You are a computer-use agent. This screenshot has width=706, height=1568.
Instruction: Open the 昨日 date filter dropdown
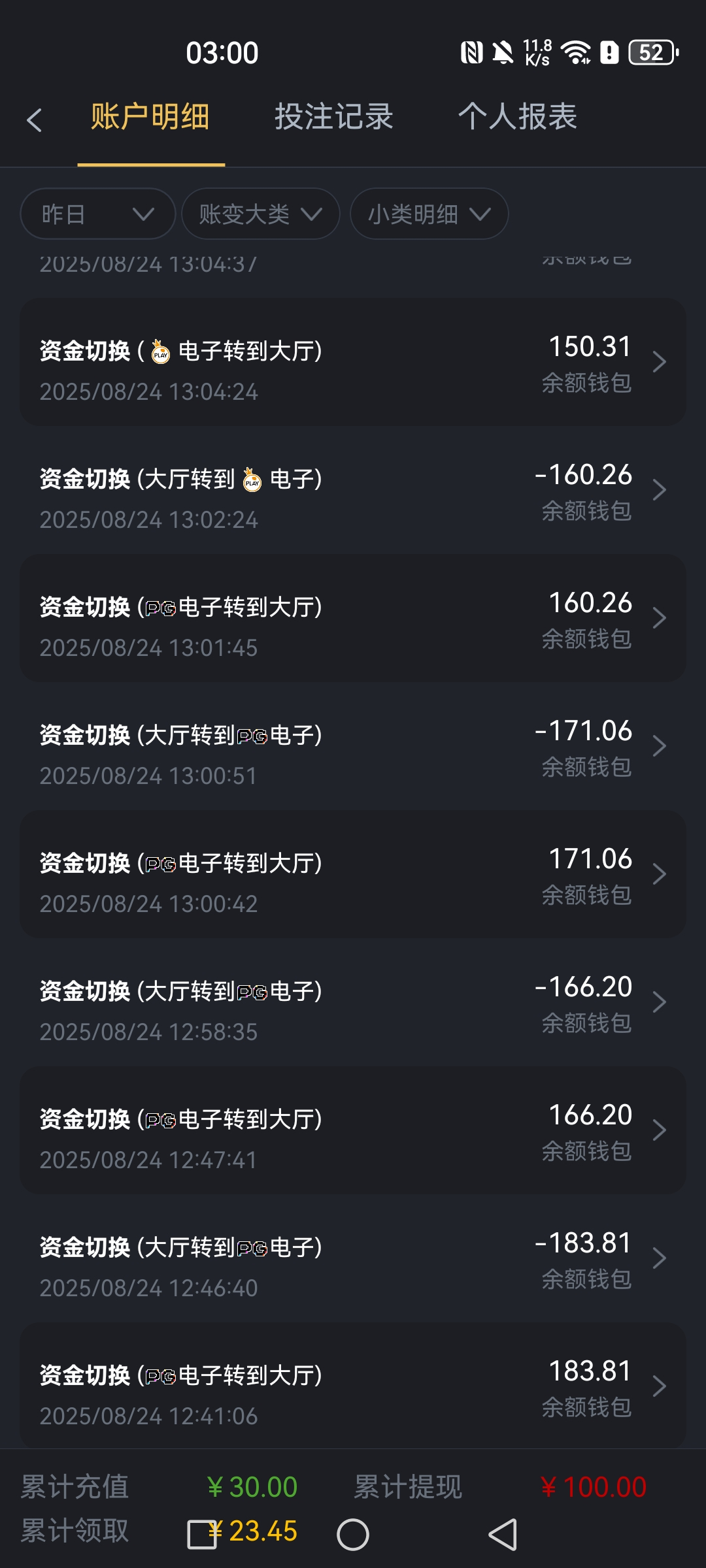click(98, 214)
